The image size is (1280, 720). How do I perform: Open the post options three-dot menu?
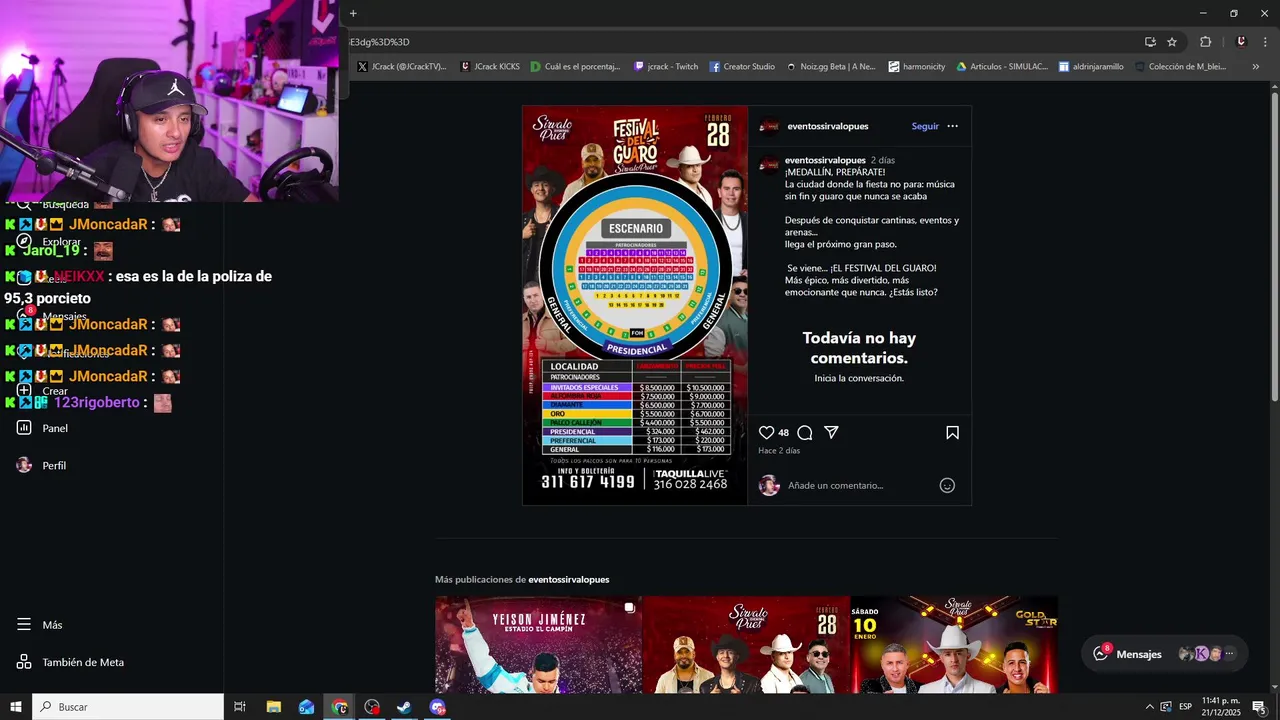(952, 126)
